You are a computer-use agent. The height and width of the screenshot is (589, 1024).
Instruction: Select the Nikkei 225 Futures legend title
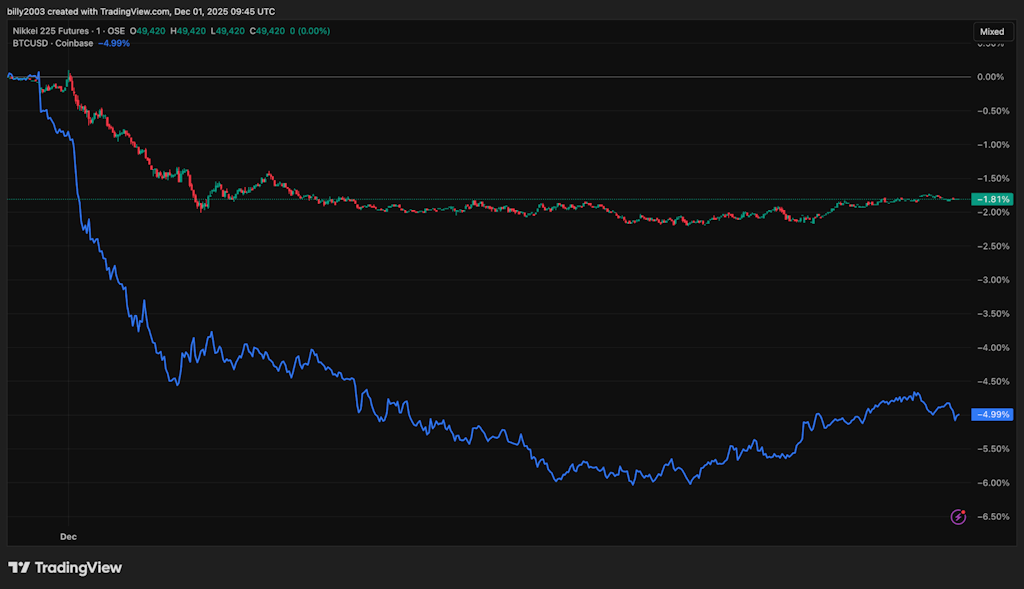point(49,31)
